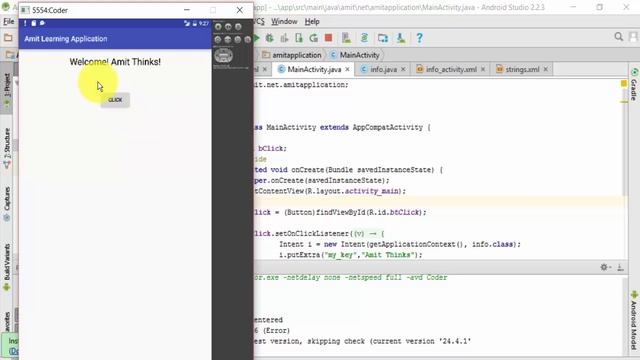Open the Window menu
The height and width of the screenshot is (360, 640).
284,21
